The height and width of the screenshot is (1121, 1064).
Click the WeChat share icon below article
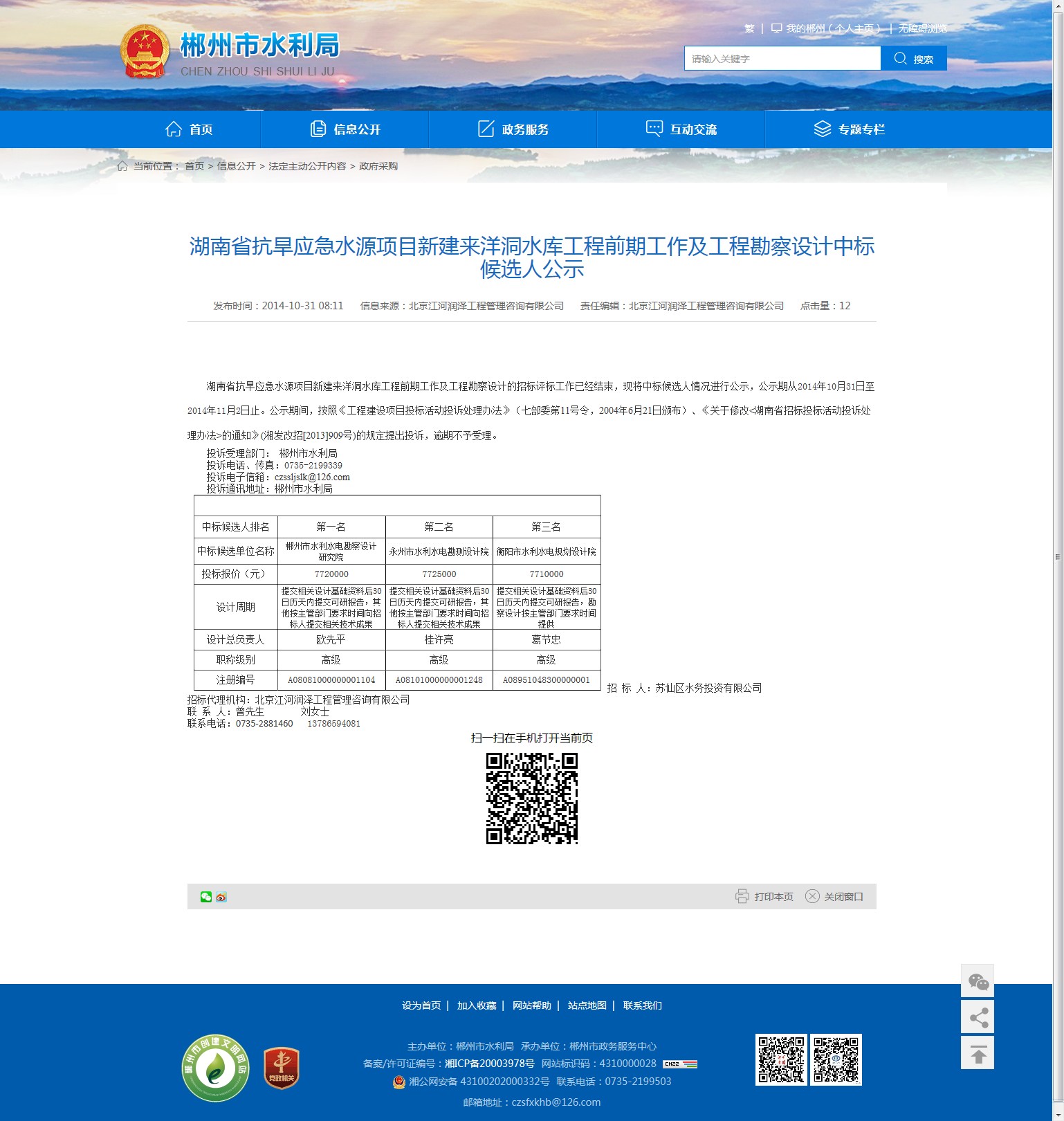(x=205, y=897)
